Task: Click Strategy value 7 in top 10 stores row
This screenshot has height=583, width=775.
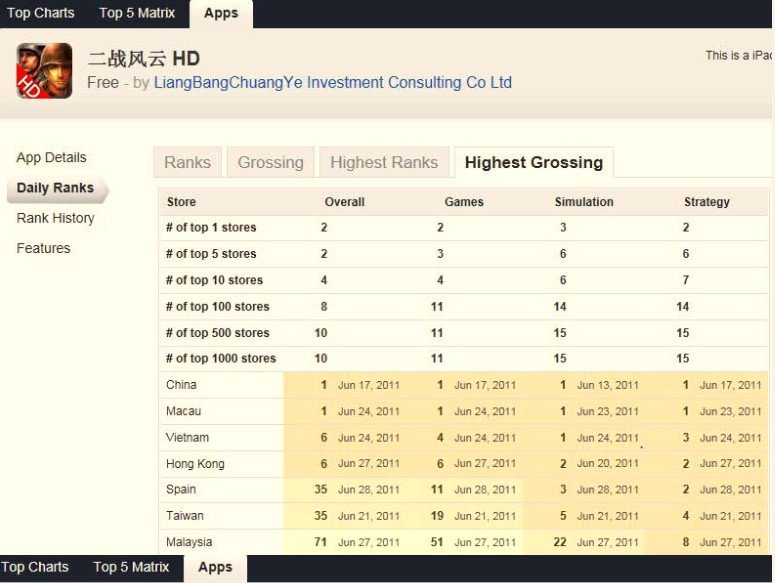Action: pyautogui.click(x=686, y=280)
